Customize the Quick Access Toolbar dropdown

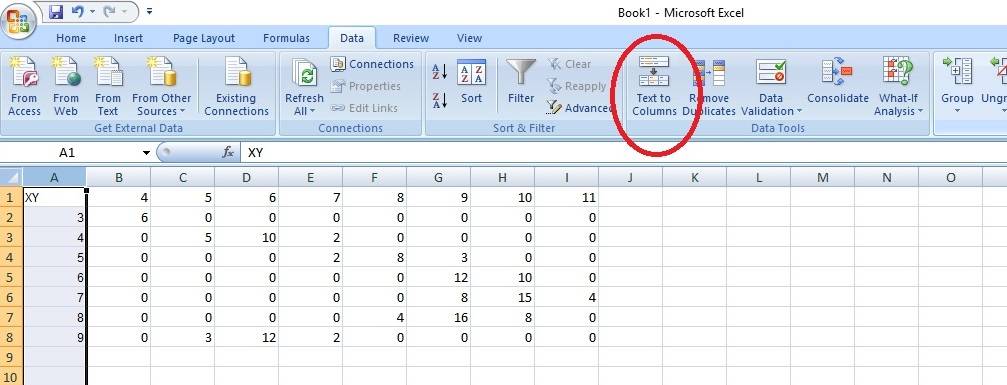tap(150, 12)
